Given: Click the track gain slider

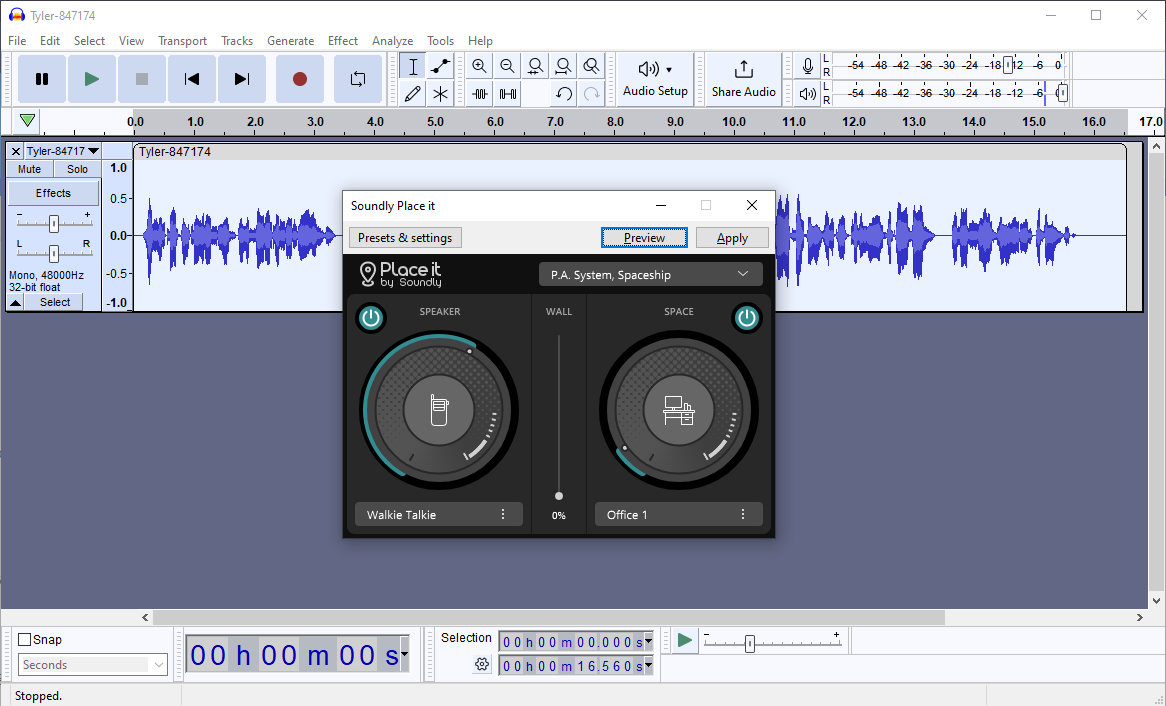Looking at the screenshot, I should (x=54, y=223).
